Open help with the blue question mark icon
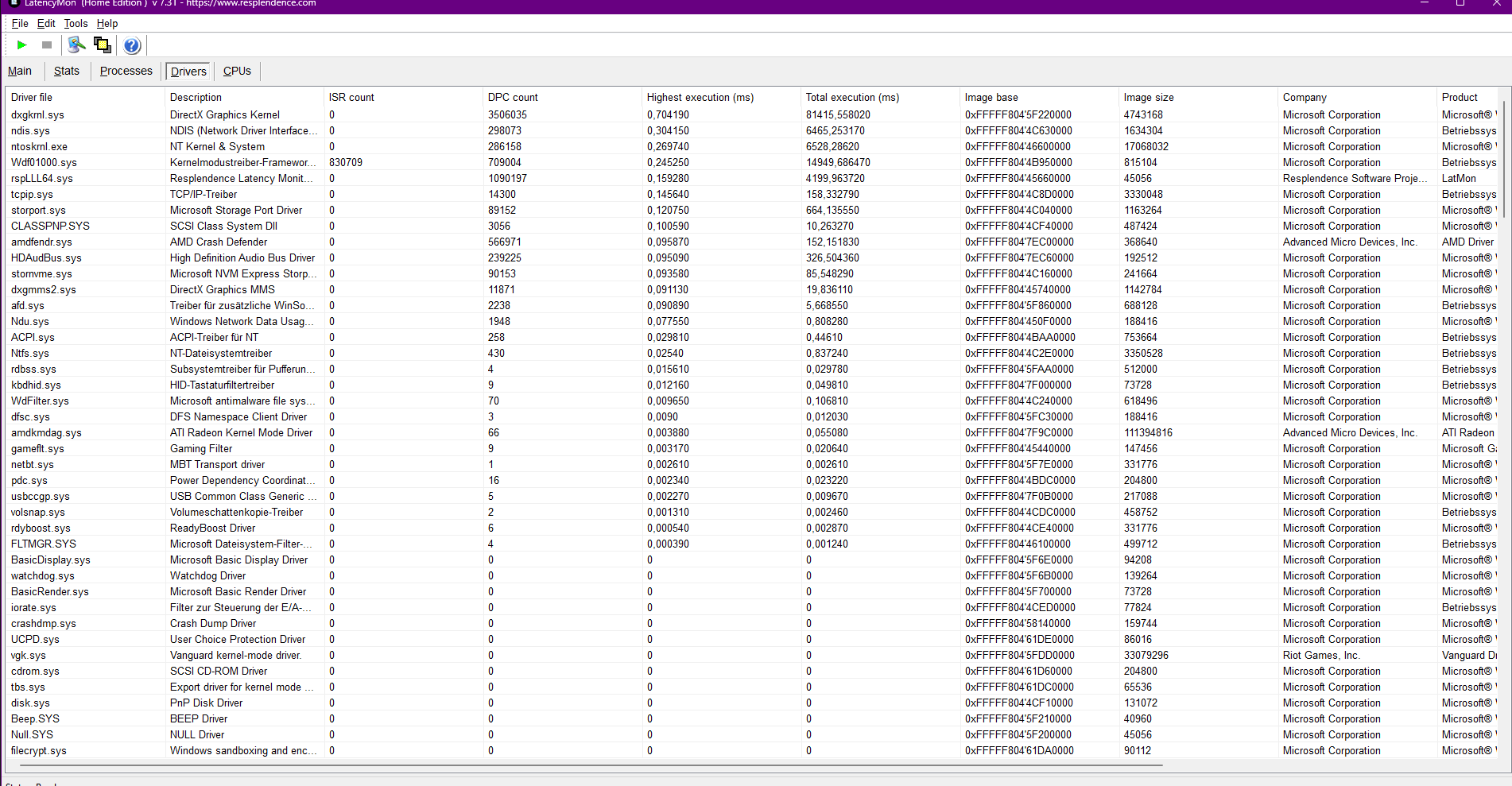This screenshot has width=1512, height=786. click(x=132, y=45)
